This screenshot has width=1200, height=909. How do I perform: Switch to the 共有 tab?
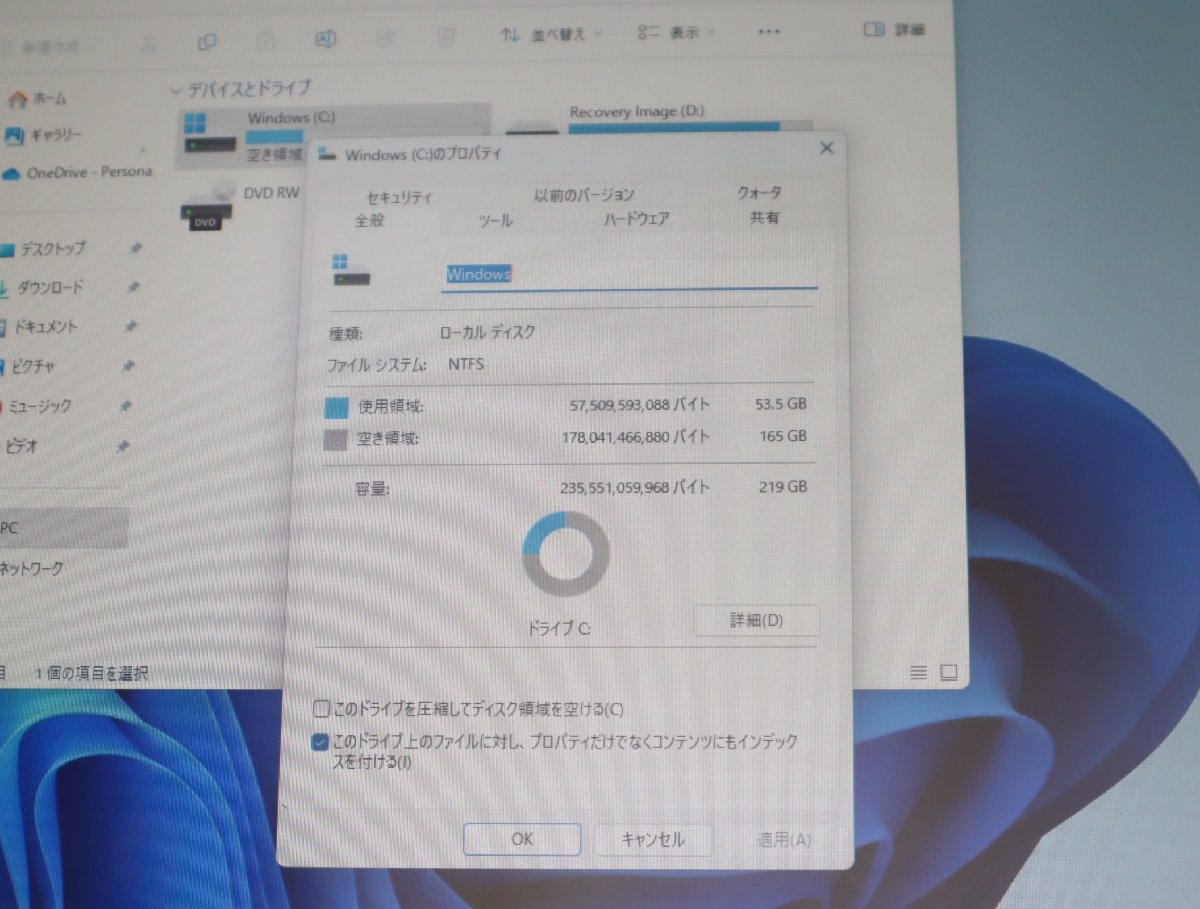pyautogui.click(x=765, y=217)
